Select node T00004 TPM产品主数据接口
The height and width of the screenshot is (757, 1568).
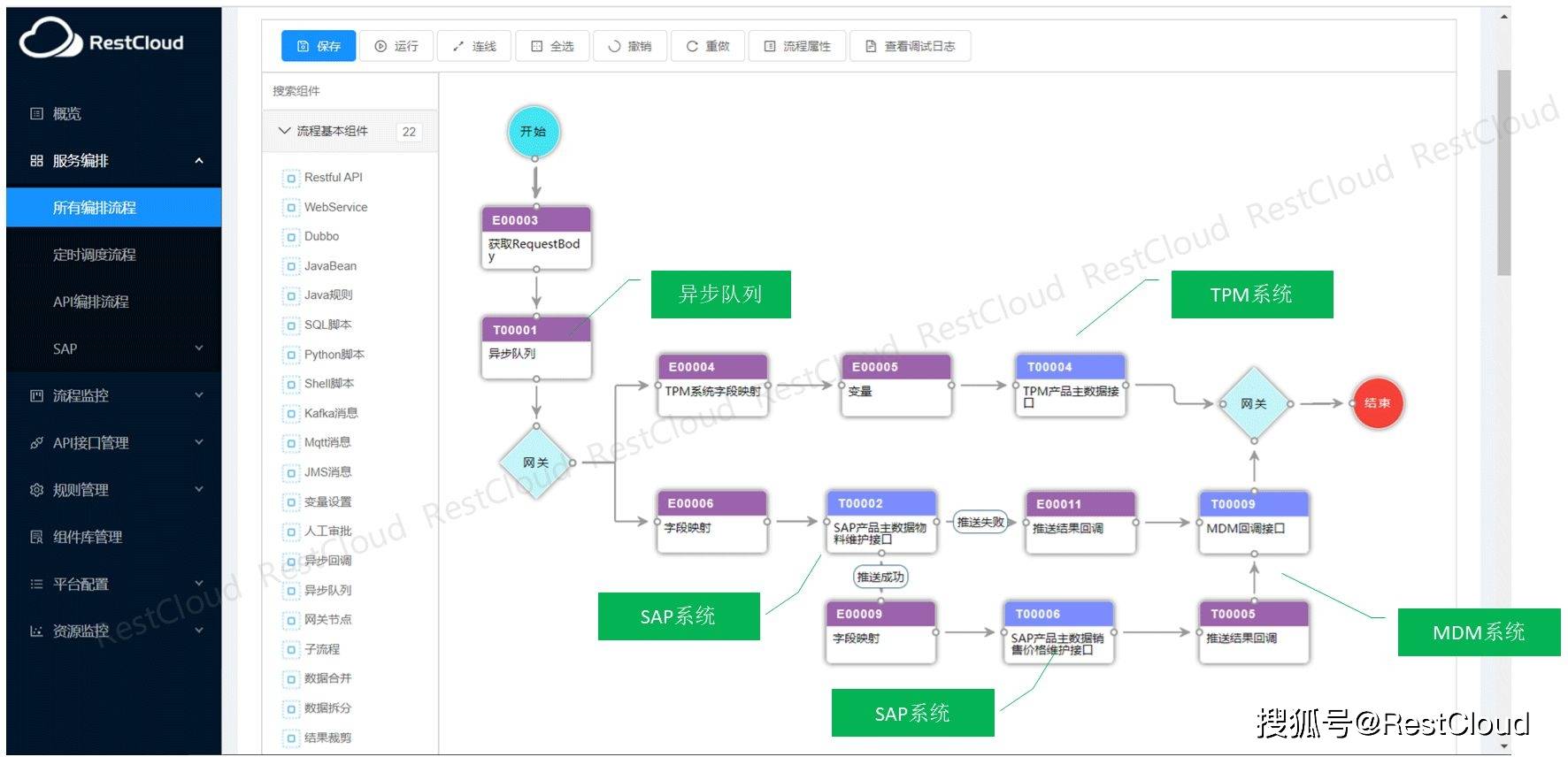pyautogui.click(x=1071, y=385)
